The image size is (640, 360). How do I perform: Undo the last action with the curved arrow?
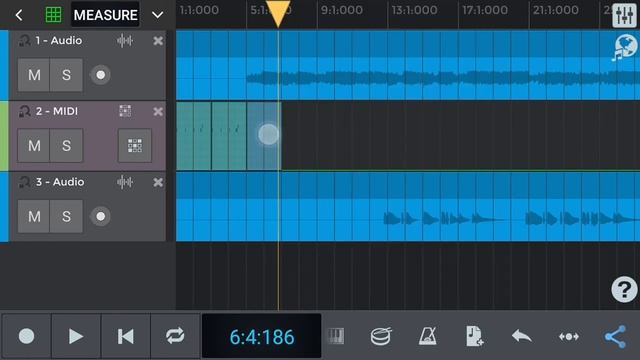coord(522,336)
